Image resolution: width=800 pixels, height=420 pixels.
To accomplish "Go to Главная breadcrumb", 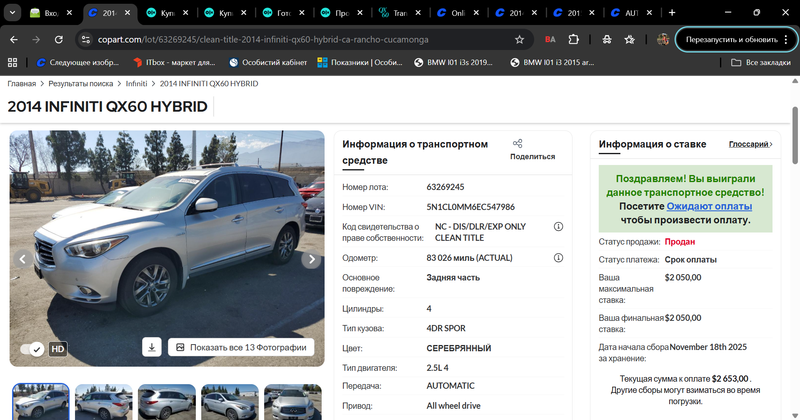I will tap(21, 84).
